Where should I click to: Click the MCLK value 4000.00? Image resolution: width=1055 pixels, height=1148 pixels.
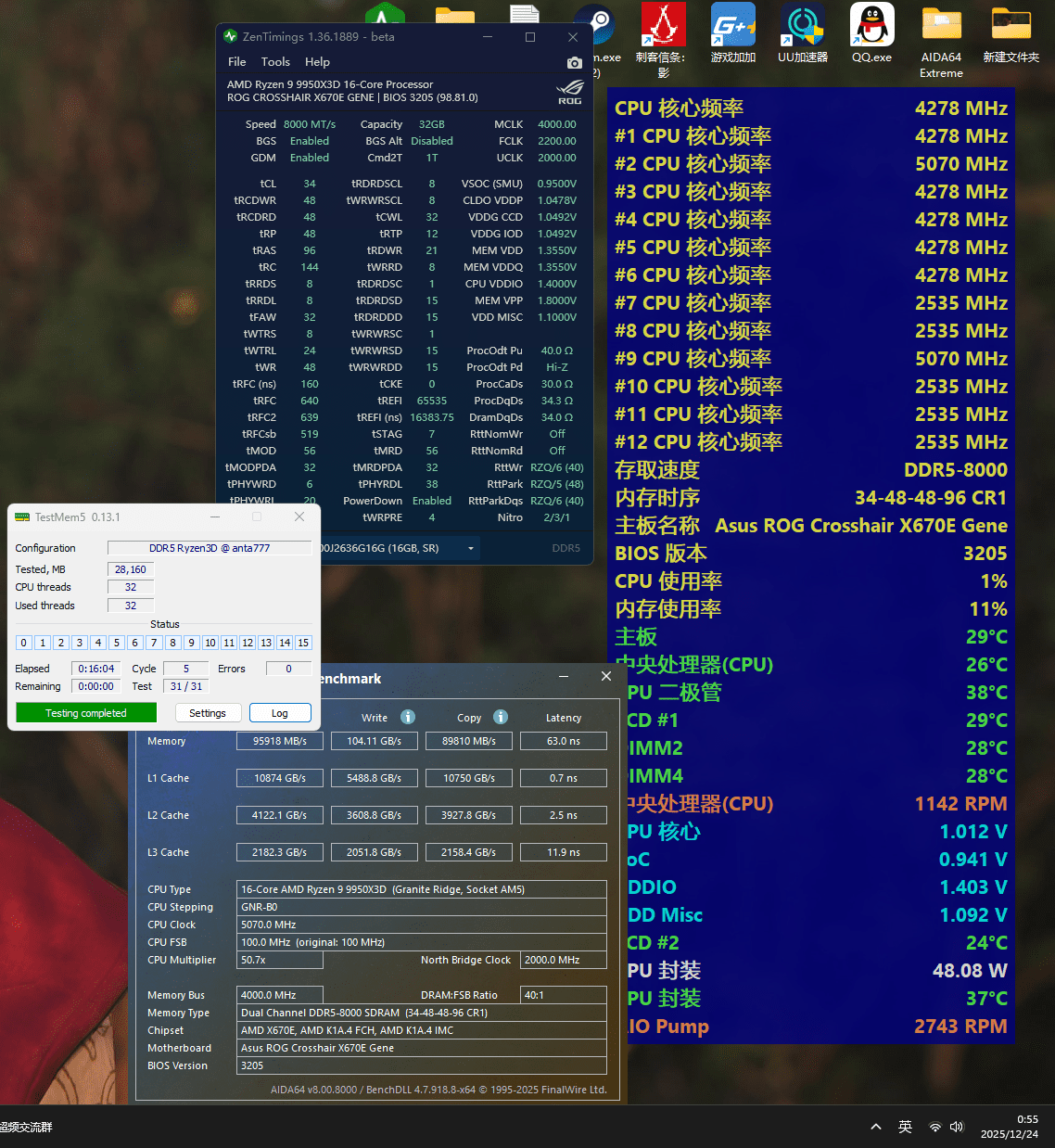point(557,124)
